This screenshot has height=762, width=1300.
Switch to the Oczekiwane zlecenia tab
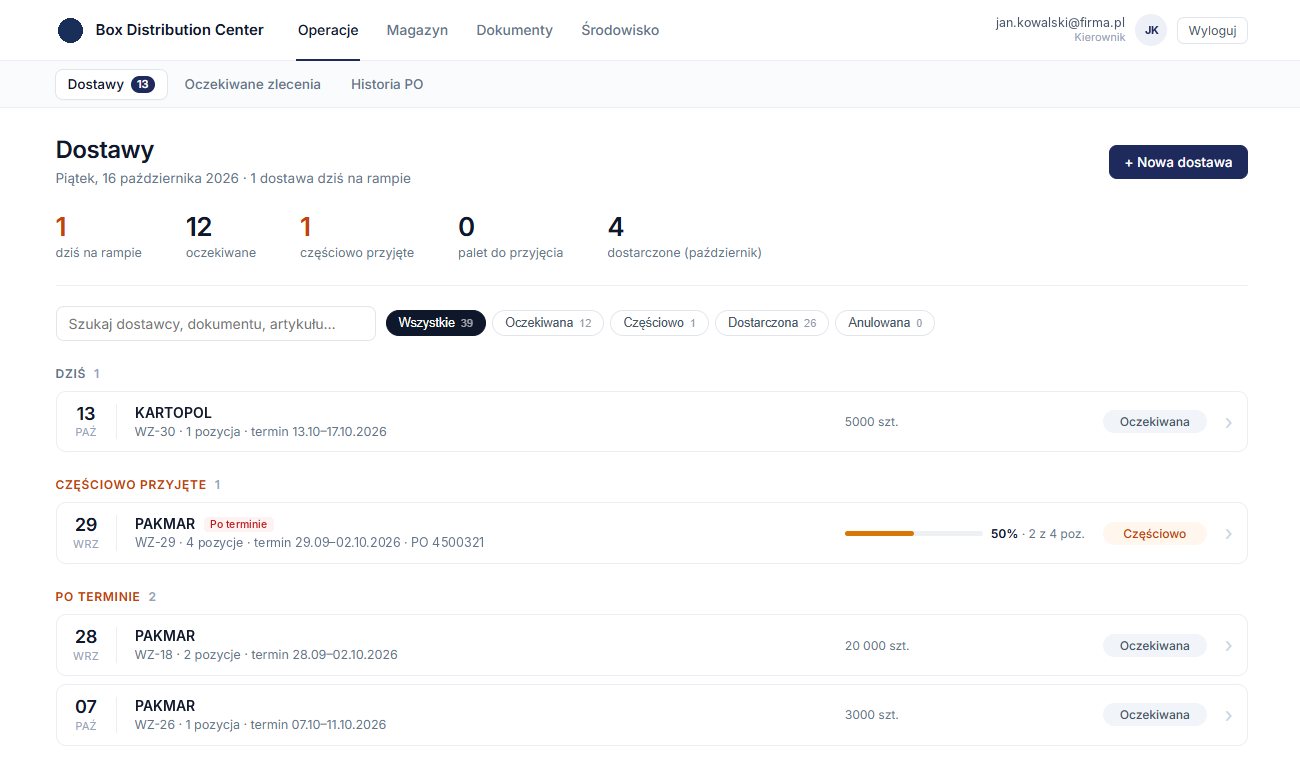click(x=253, y=84)
